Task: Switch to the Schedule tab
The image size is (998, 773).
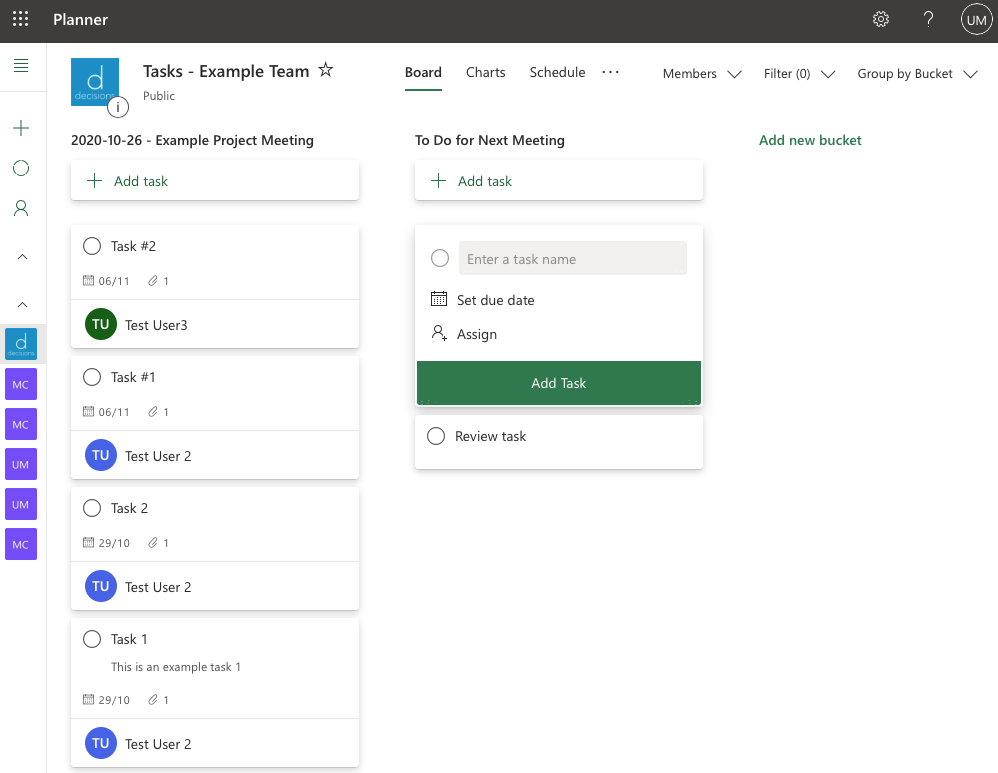Action: pos(558,73)
